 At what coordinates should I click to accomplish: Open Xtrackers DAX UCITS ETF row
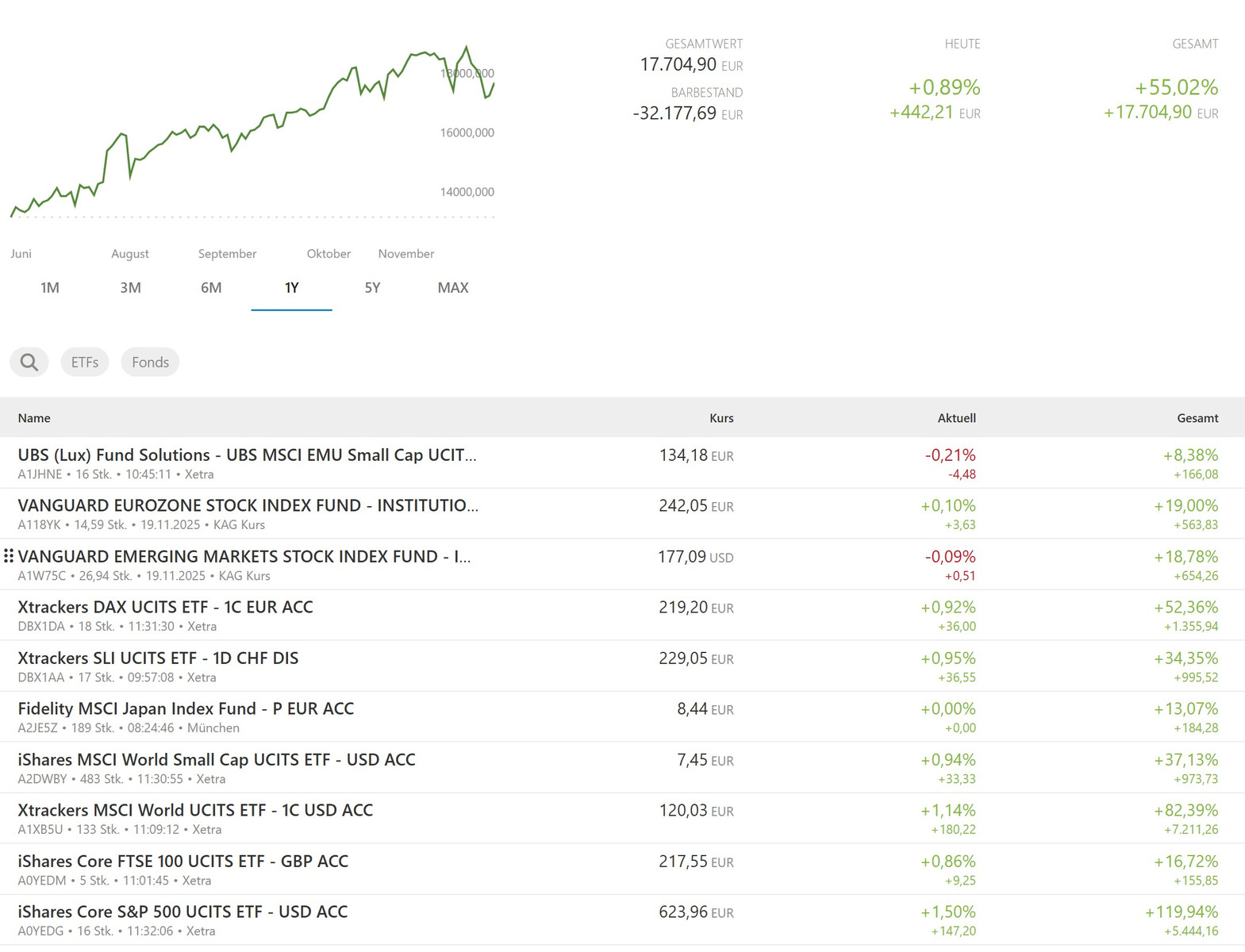165,608
